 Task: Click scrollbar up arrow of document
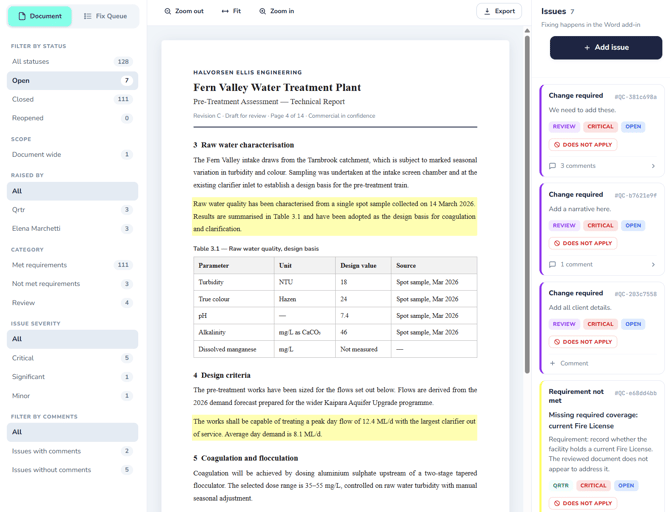[x=527, y=30]
